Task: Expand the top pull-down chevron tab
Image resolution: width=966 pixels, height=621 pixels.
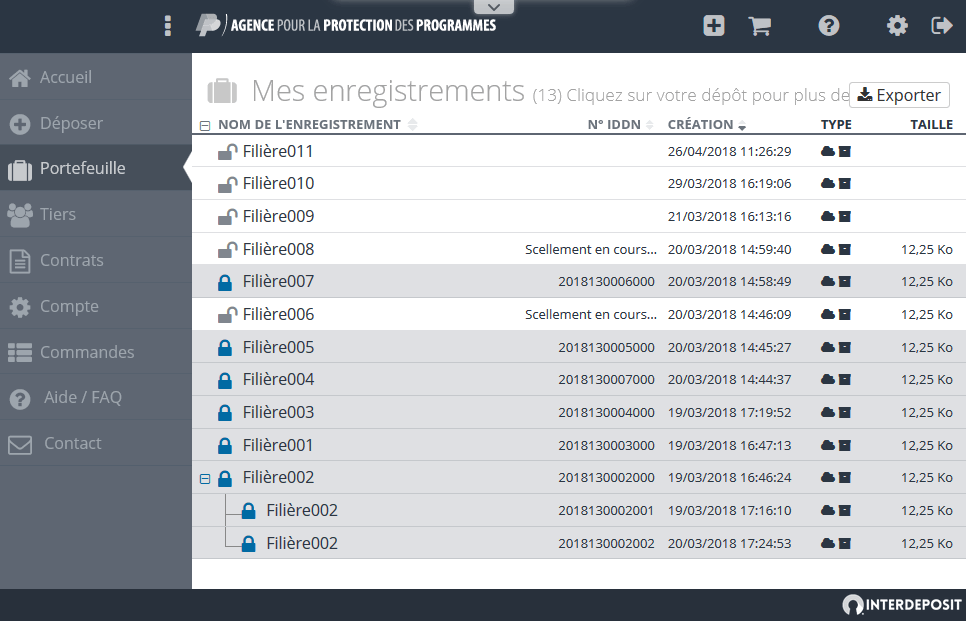Action: coord(493,7)
